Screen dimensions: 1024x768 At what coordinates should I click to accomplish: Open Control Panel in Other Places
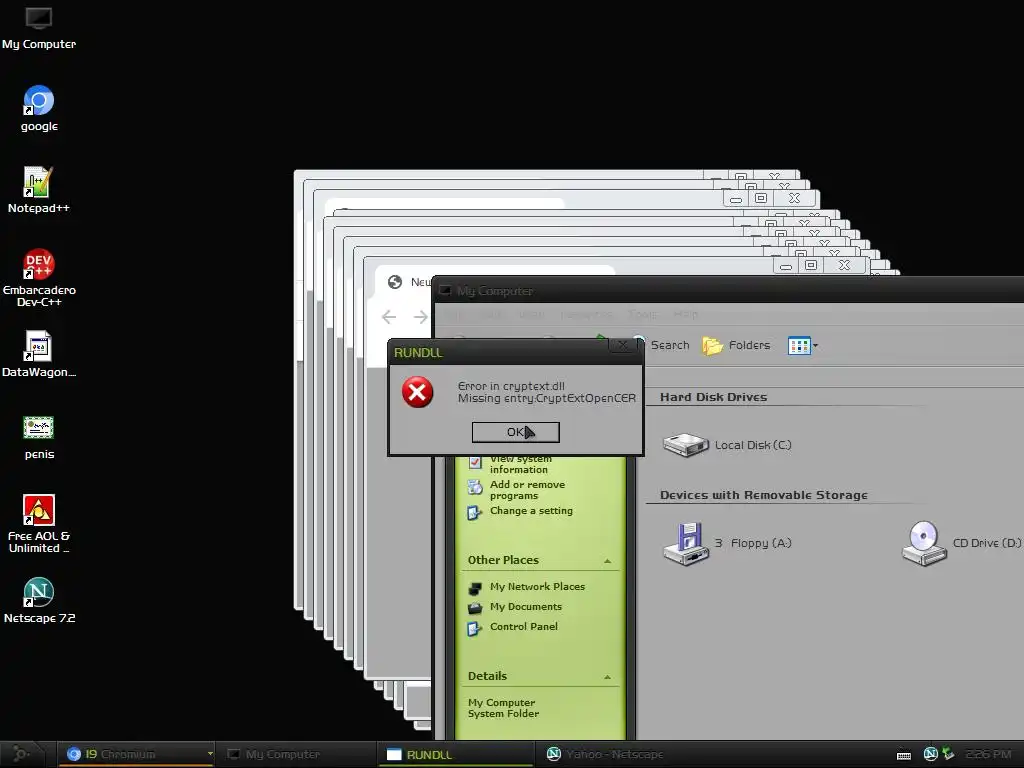click(524, 626)
